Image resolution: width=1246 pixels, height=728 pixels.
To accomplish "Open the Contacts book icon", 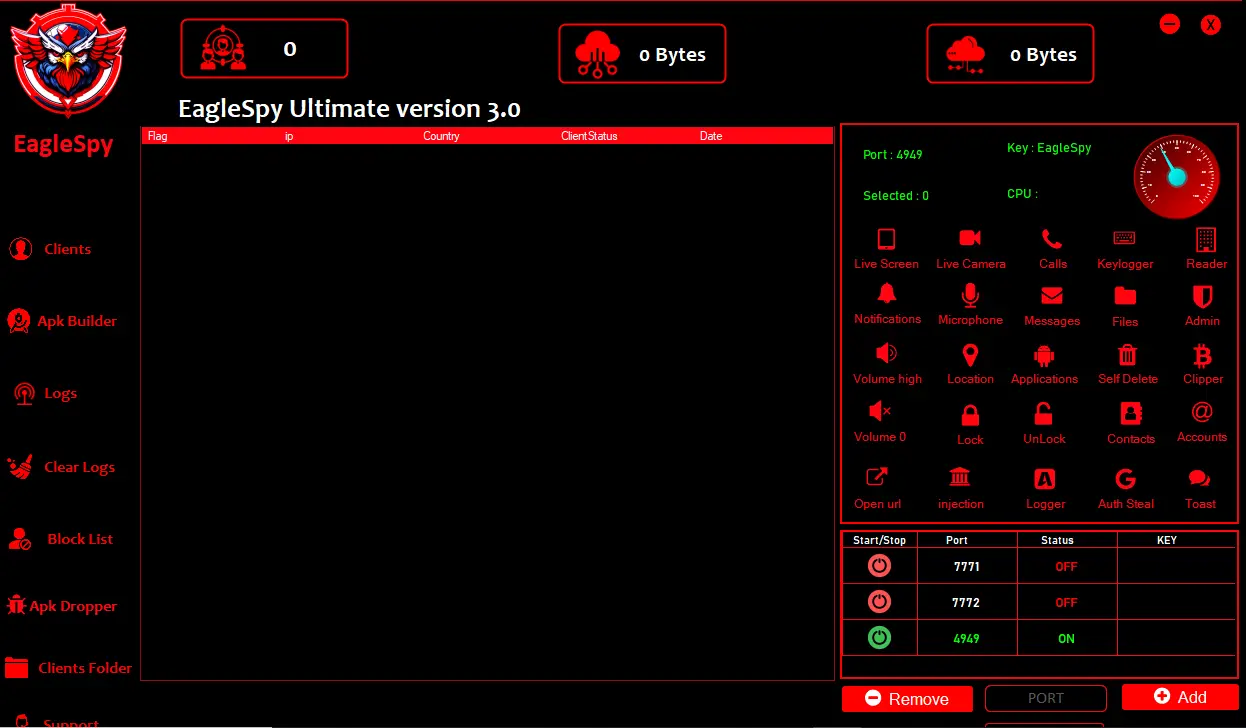I will tap(1131, 413).
